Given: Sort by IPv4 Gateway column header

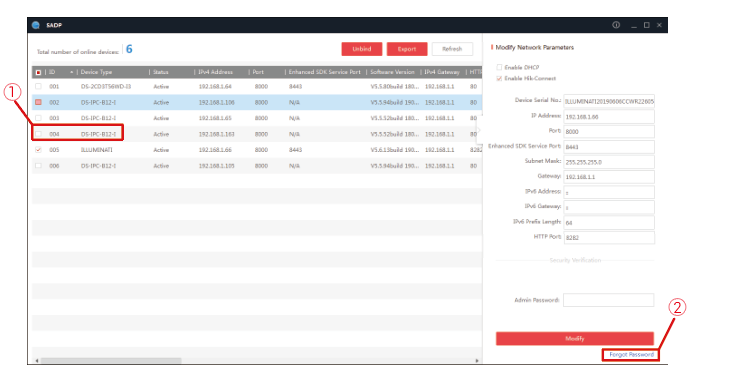Looking at the screenshot, I should (442, 72).
